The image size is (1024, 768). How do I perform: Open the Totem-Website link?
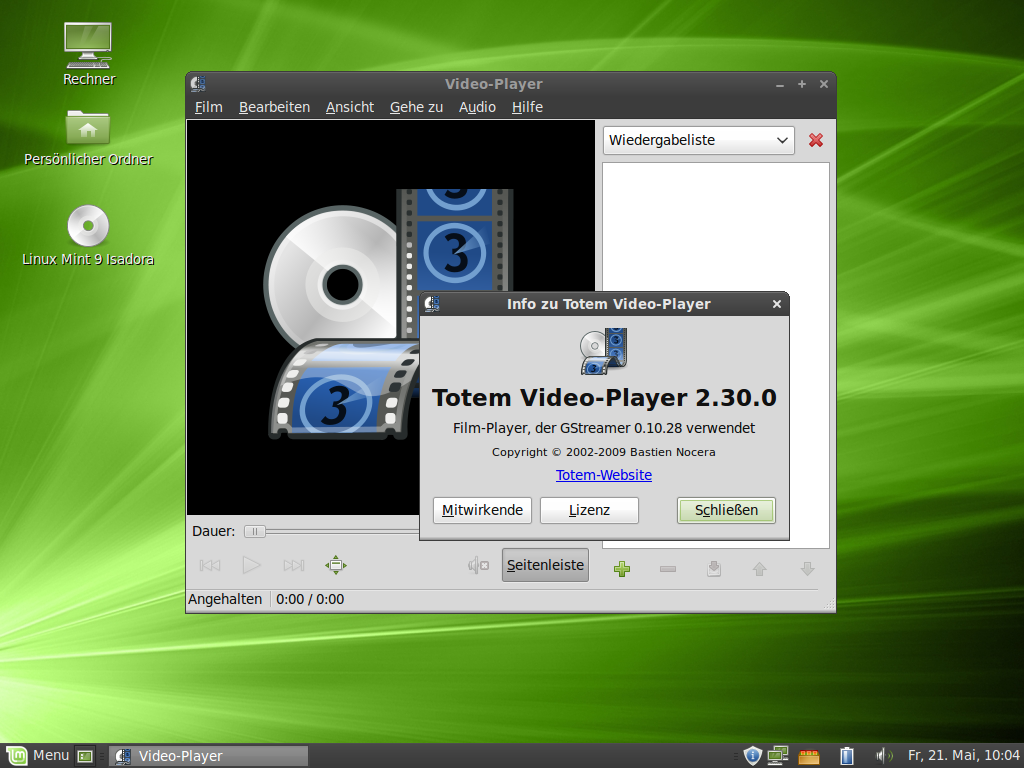coord(603,475)
